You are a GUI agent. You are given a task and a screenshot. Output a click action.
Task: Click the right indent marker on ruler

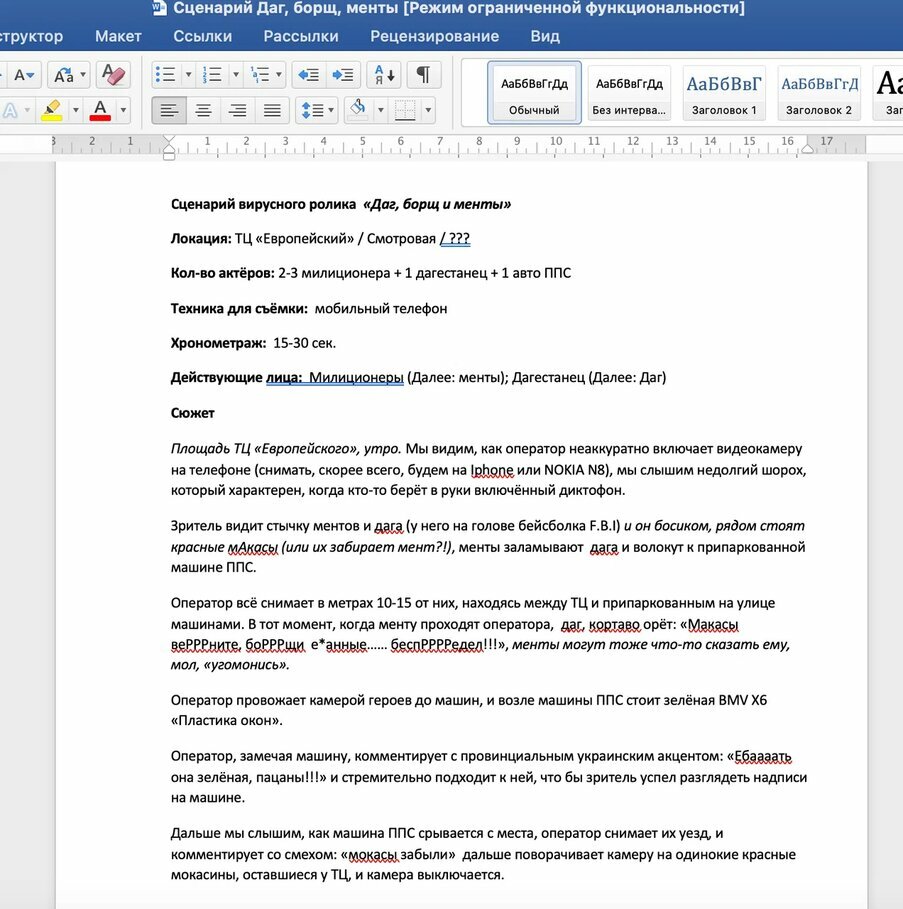click(807, 149)
